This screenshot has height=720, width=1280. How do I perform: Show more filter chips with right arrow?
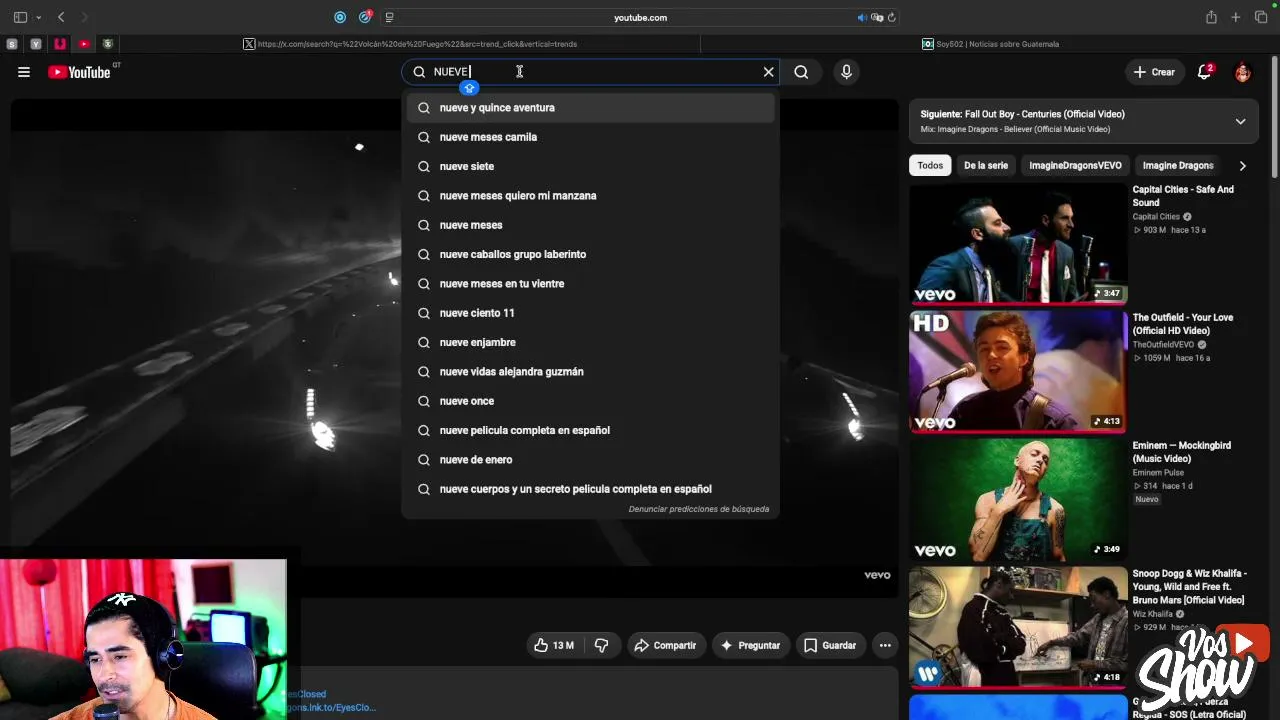coord(1243,166)
